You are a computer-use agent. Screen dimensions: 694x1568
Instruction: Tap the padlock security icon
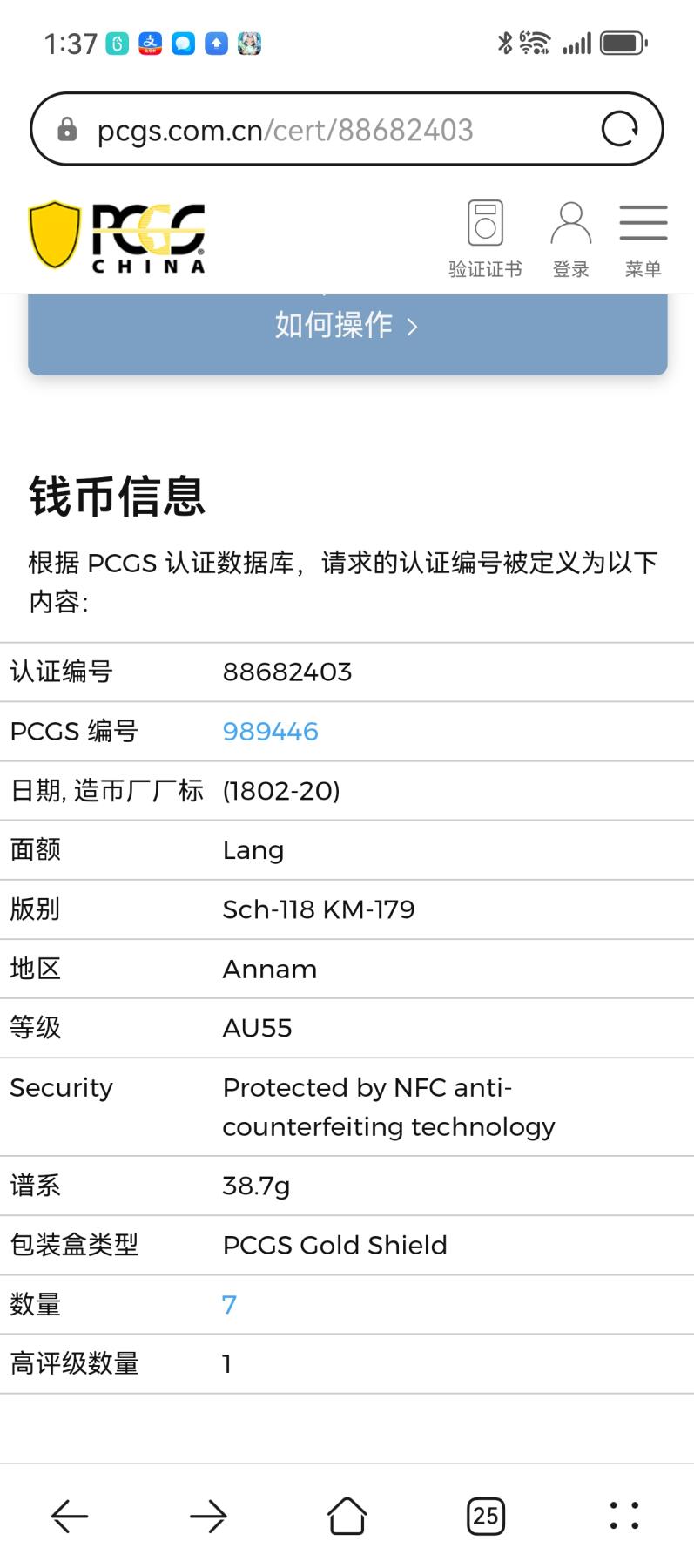pyautogui.click(x=66, y=130)
